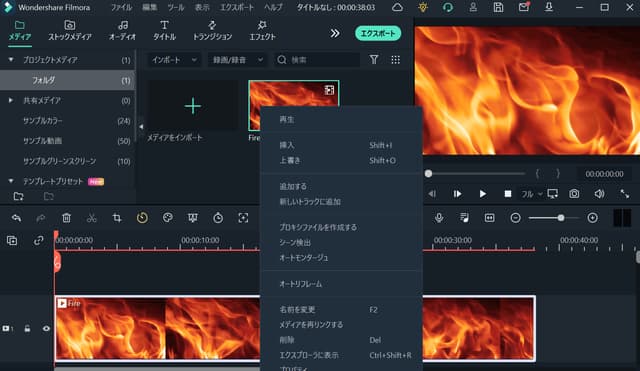Image resolution: width=640 pixels, height=371 pixels.
Task: Click the microphone voiceover icon
Action: coord(439,218)
